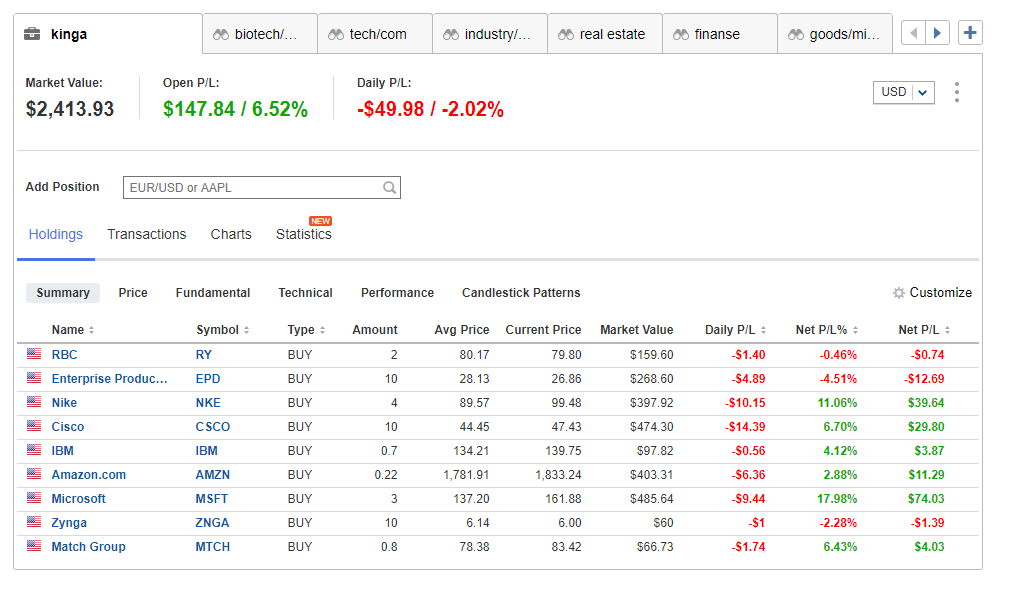Viewport: 1009px width, 589px height.
Task: Click Nike daily P/L -$10.15
Action: point(745,403)
